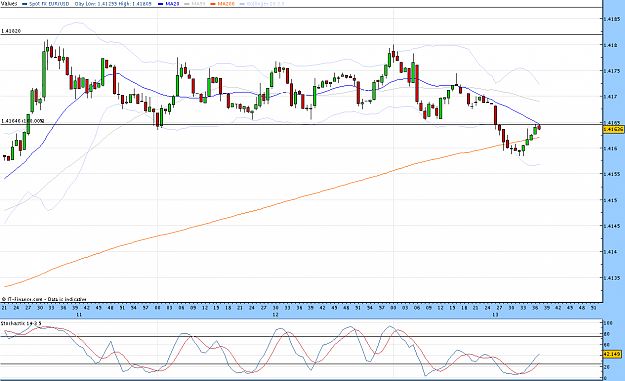
Task: Click the blue MA20 color swatch
Action: (x=161, y=4)
